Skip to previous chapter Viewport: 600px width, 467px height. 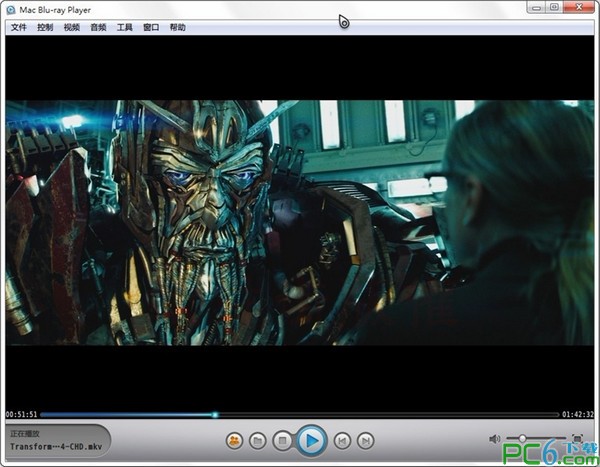tap(342, 440)
